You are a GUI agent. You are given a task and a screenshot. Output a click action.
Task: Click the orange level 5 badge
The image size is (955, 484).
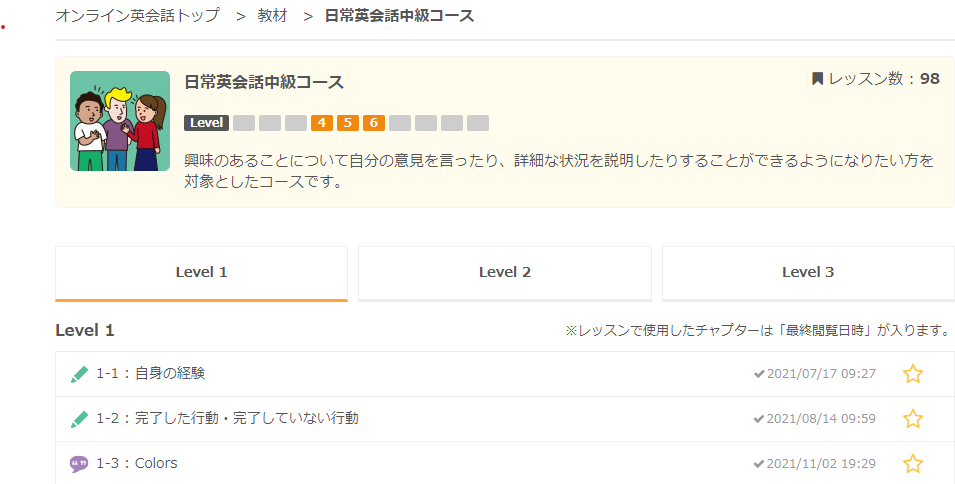pyautogui.click(x=348, y=123)
